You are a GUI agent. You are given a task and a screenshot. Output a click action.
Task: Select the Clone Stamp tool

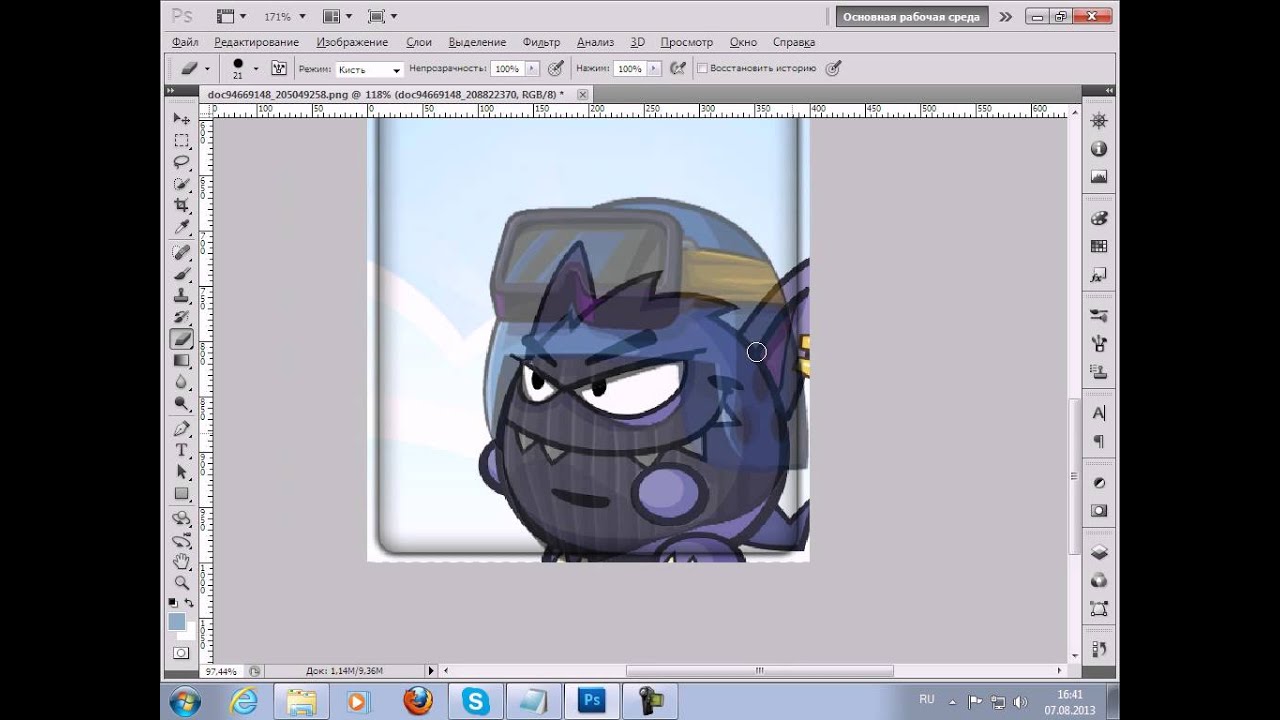[x=181, y=295]
